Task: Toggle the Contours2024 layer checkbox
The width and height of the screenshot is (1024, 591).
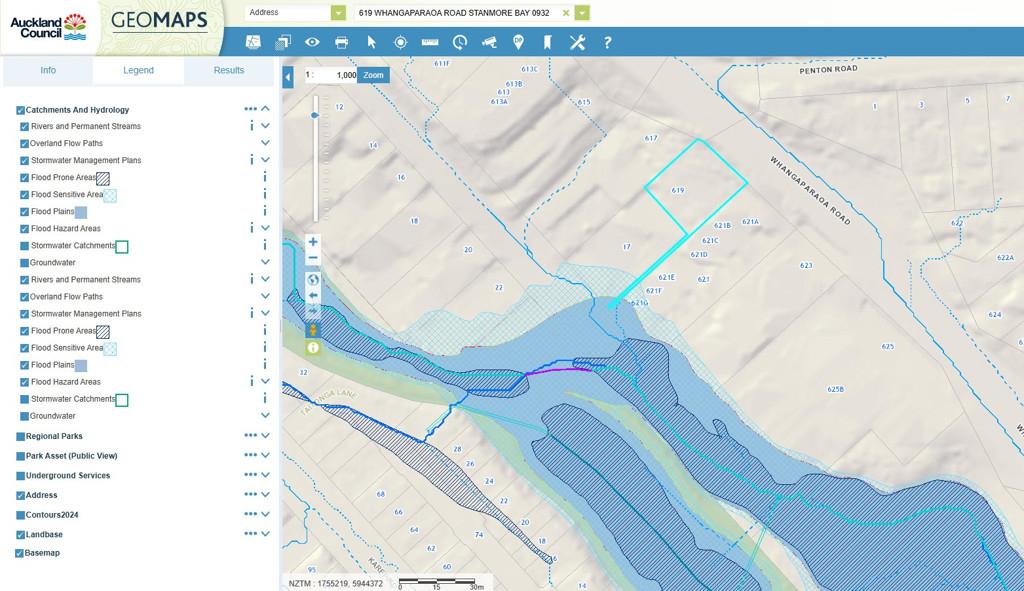Action: (x=20, y=515)
